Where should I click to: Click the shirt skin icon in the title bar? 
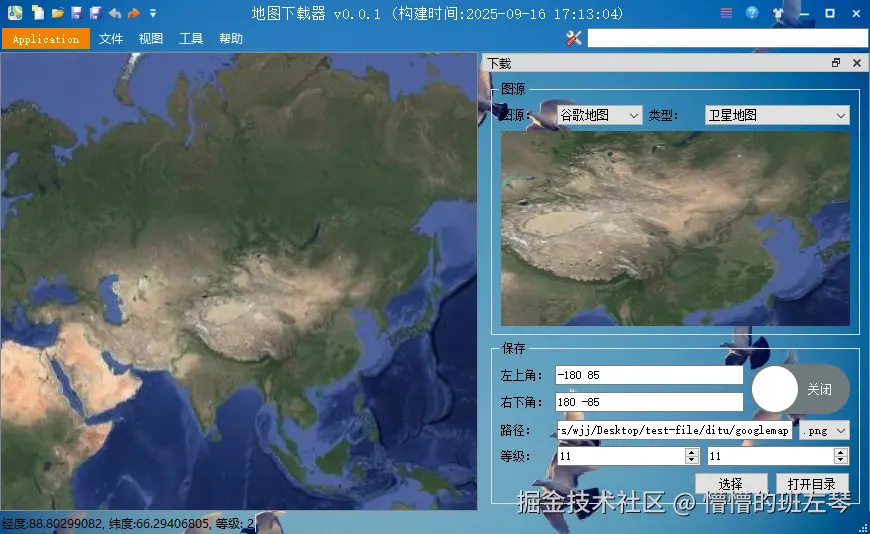click(778, 13)
